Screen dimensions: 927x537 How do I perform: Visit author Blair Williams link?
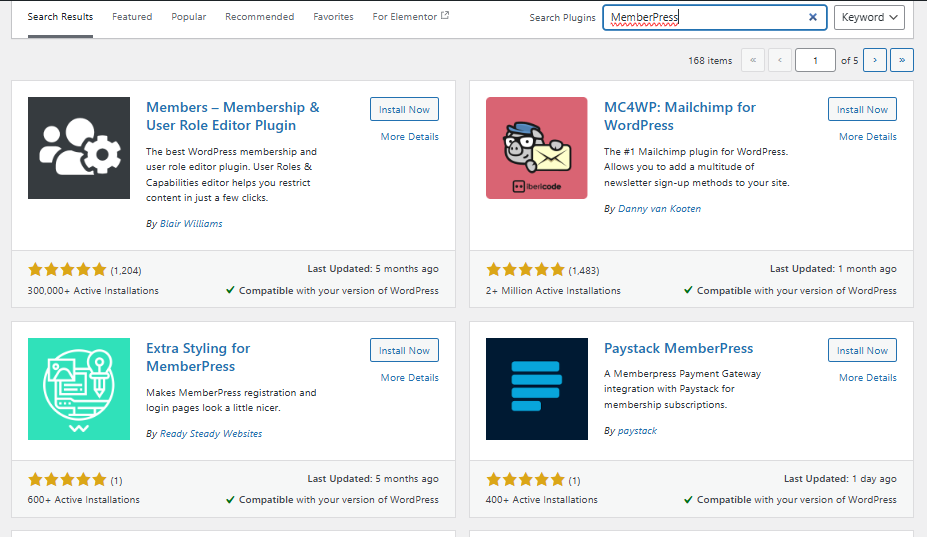191,224
